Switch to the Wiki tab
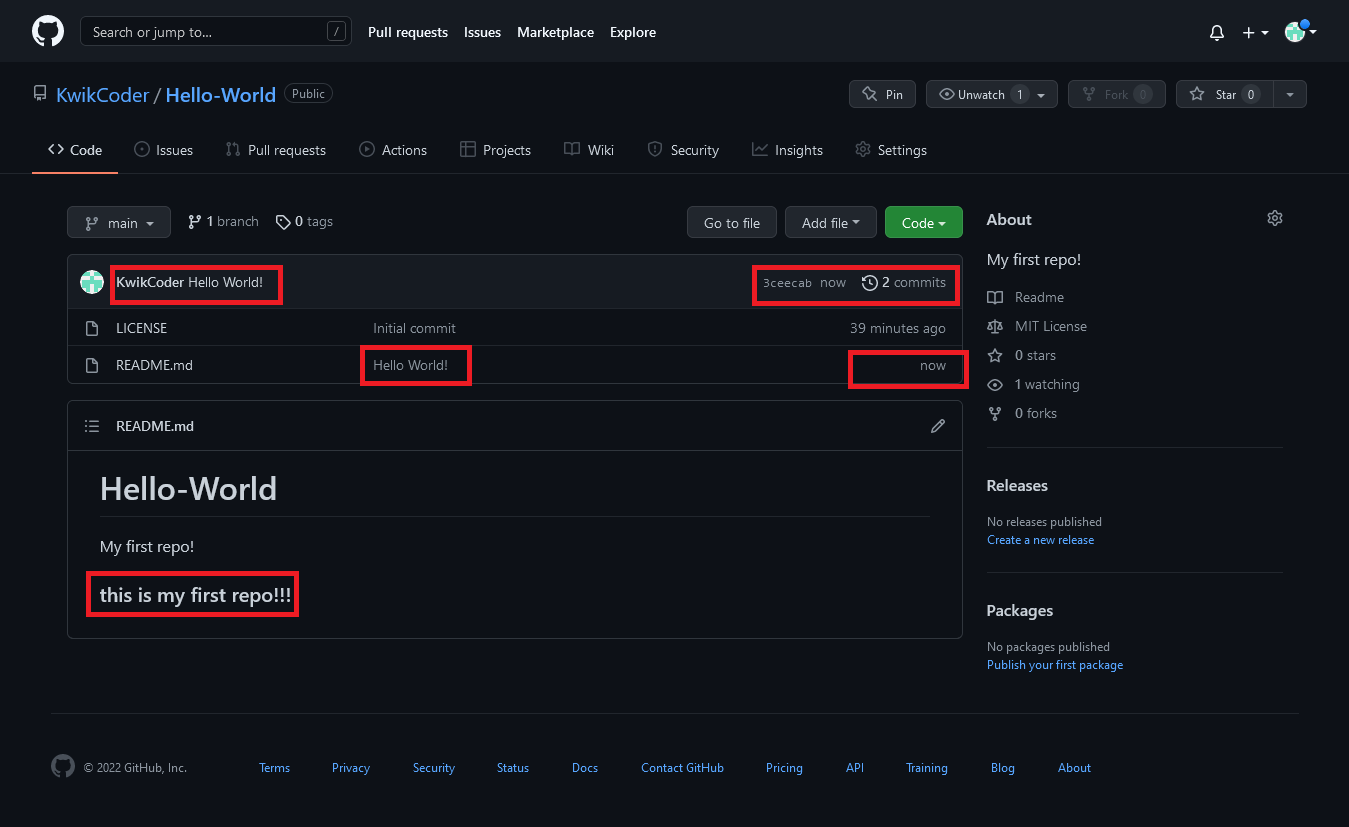This screenshot has height=827, width=1349. click(589, 150)
